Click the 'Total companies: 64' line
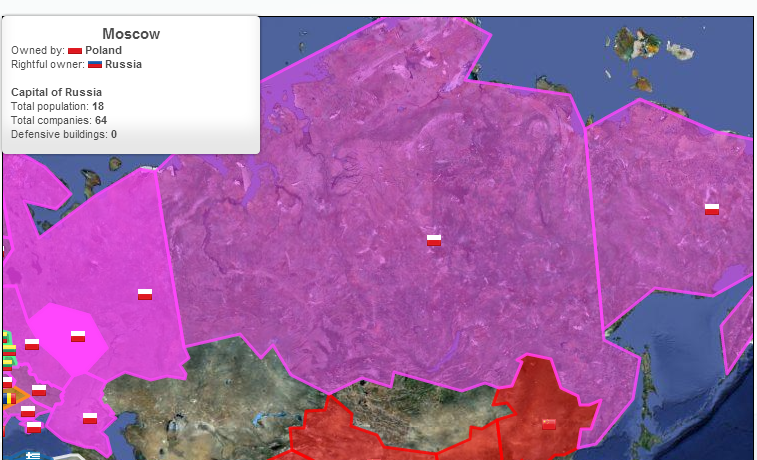The width and height of the screenshot is (757, 460). [59, 120]
